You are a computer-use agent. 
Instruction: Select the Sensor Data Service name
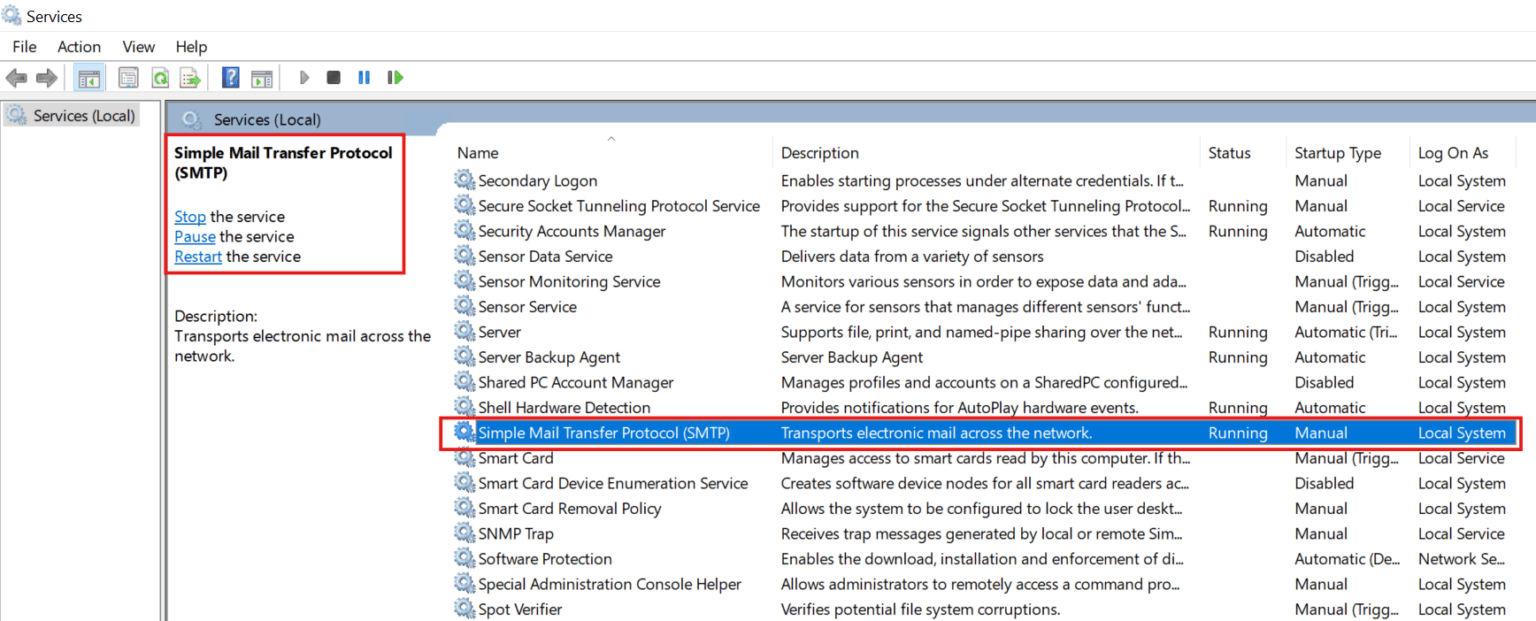click(x=545, y=256)
